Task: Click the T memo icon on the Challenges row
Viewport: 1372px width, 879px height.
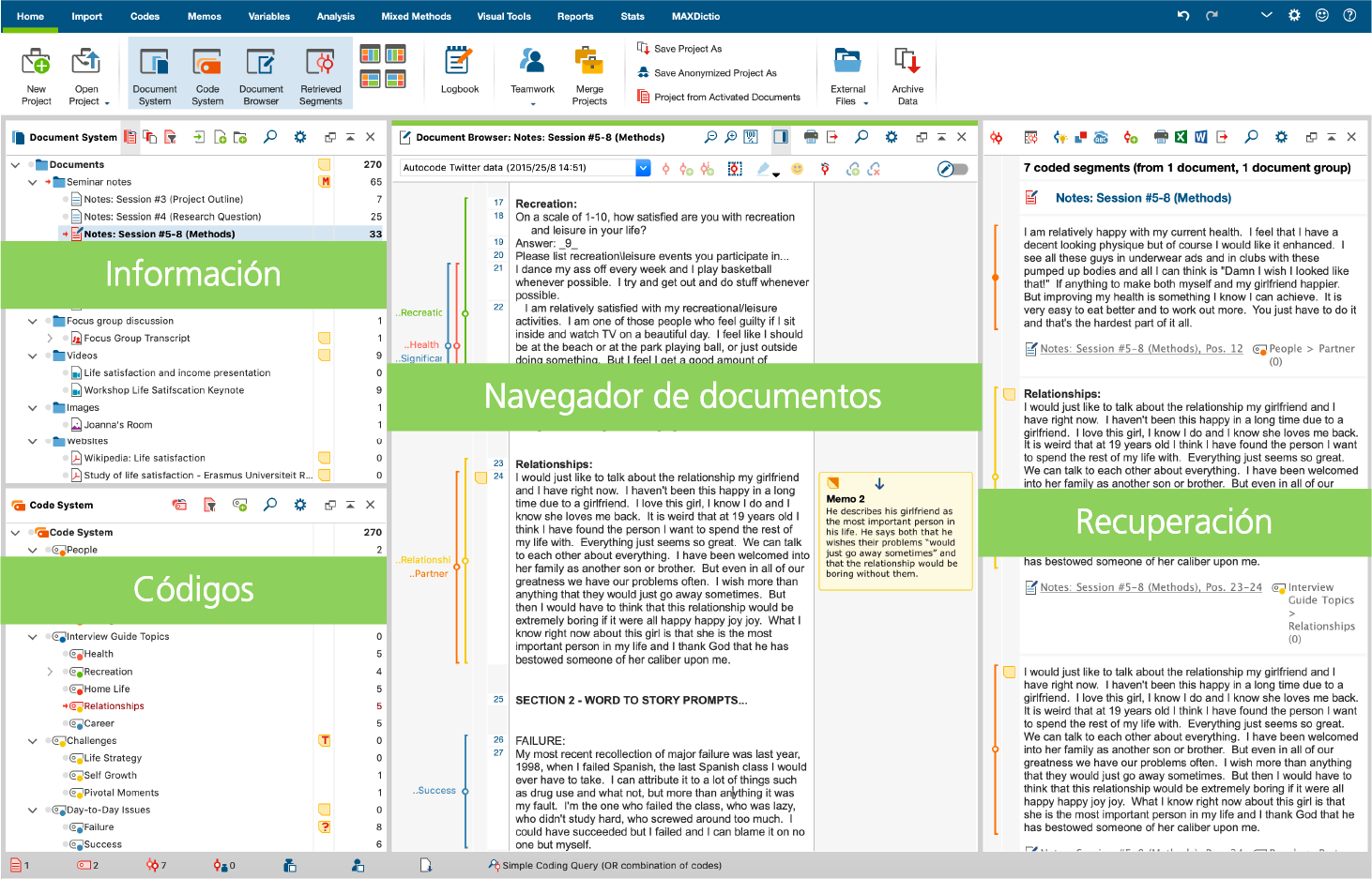Action: pyautogui.click(x=325, y=741)
